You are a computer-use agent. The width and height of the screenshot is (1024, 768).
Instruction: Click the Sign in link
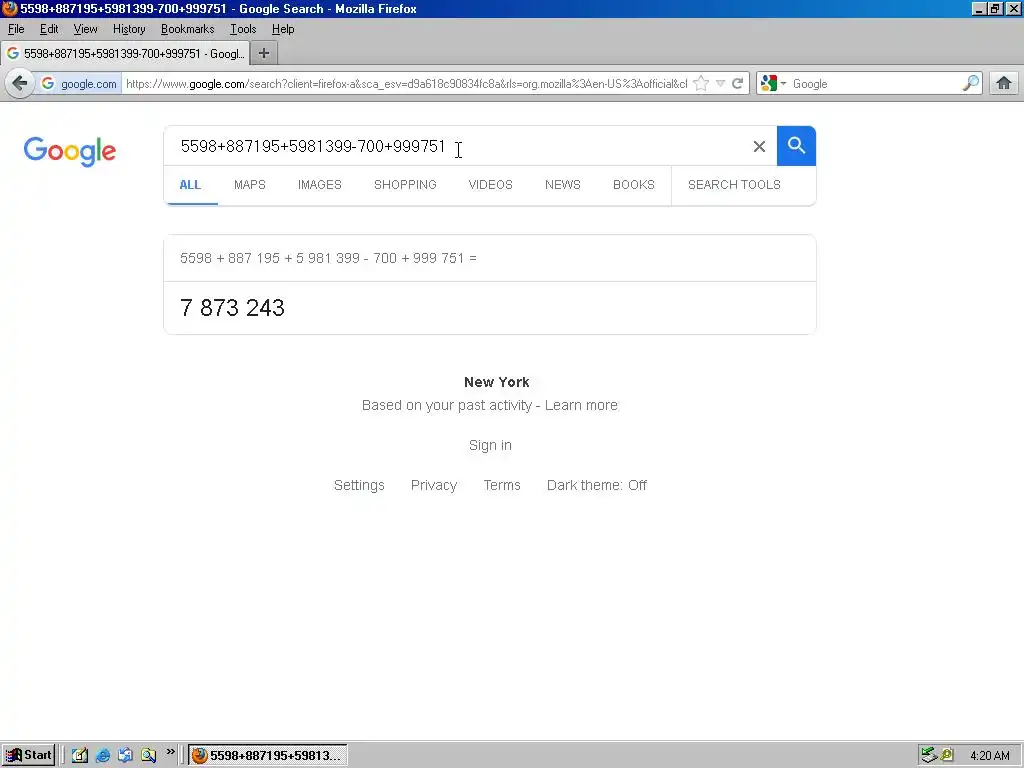(490, 445)
